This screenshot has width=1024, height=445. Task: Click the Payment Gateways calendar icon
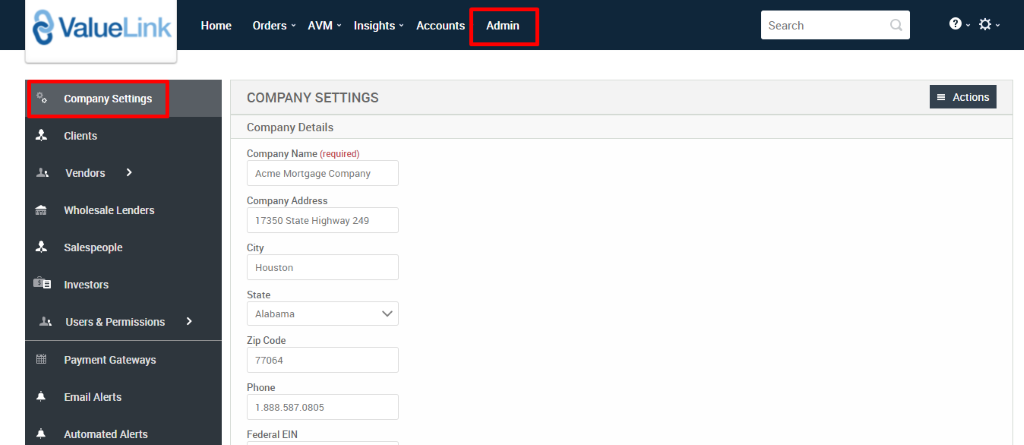[42, 360]
